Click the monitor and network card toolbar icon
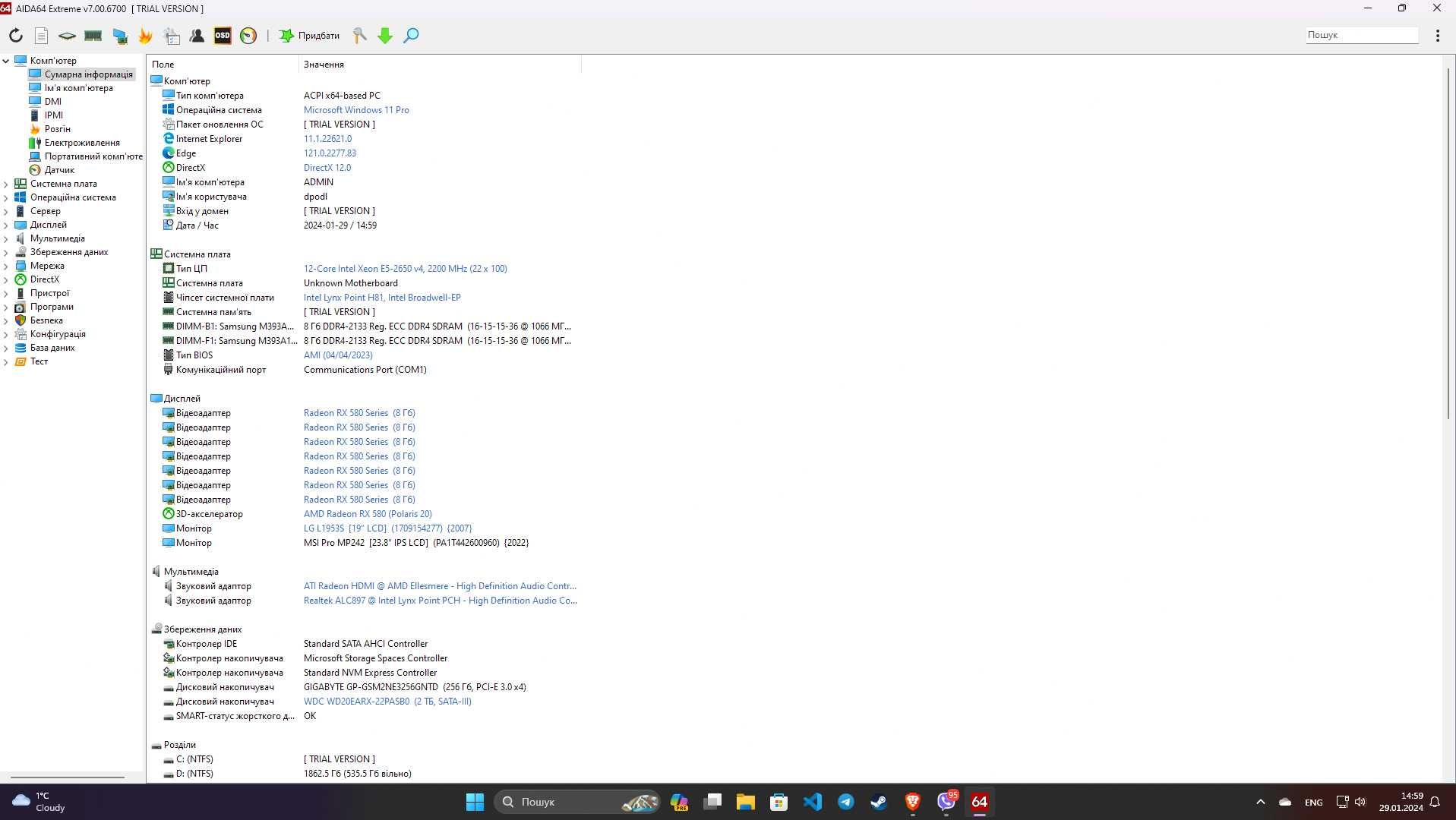Screen dimensions: 1456x820 click(119, 36)
